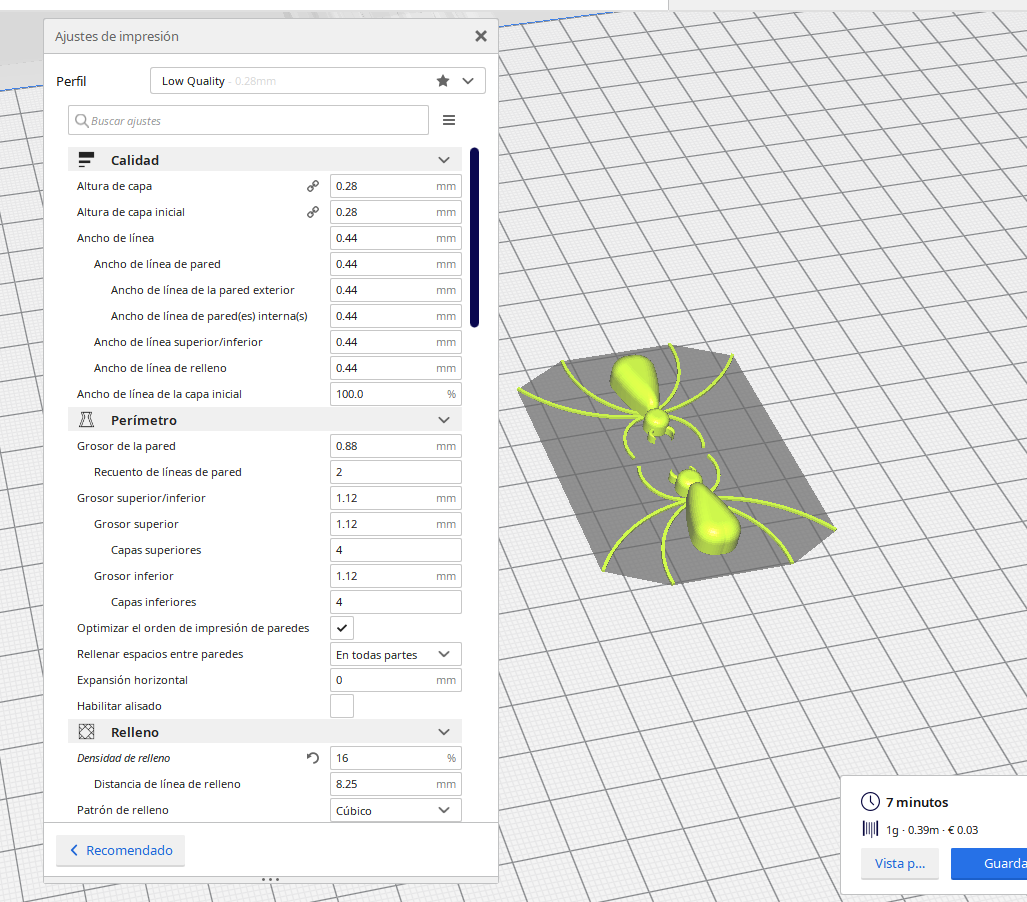Edit Ancho de línea de relleno value

click(396, 368)
